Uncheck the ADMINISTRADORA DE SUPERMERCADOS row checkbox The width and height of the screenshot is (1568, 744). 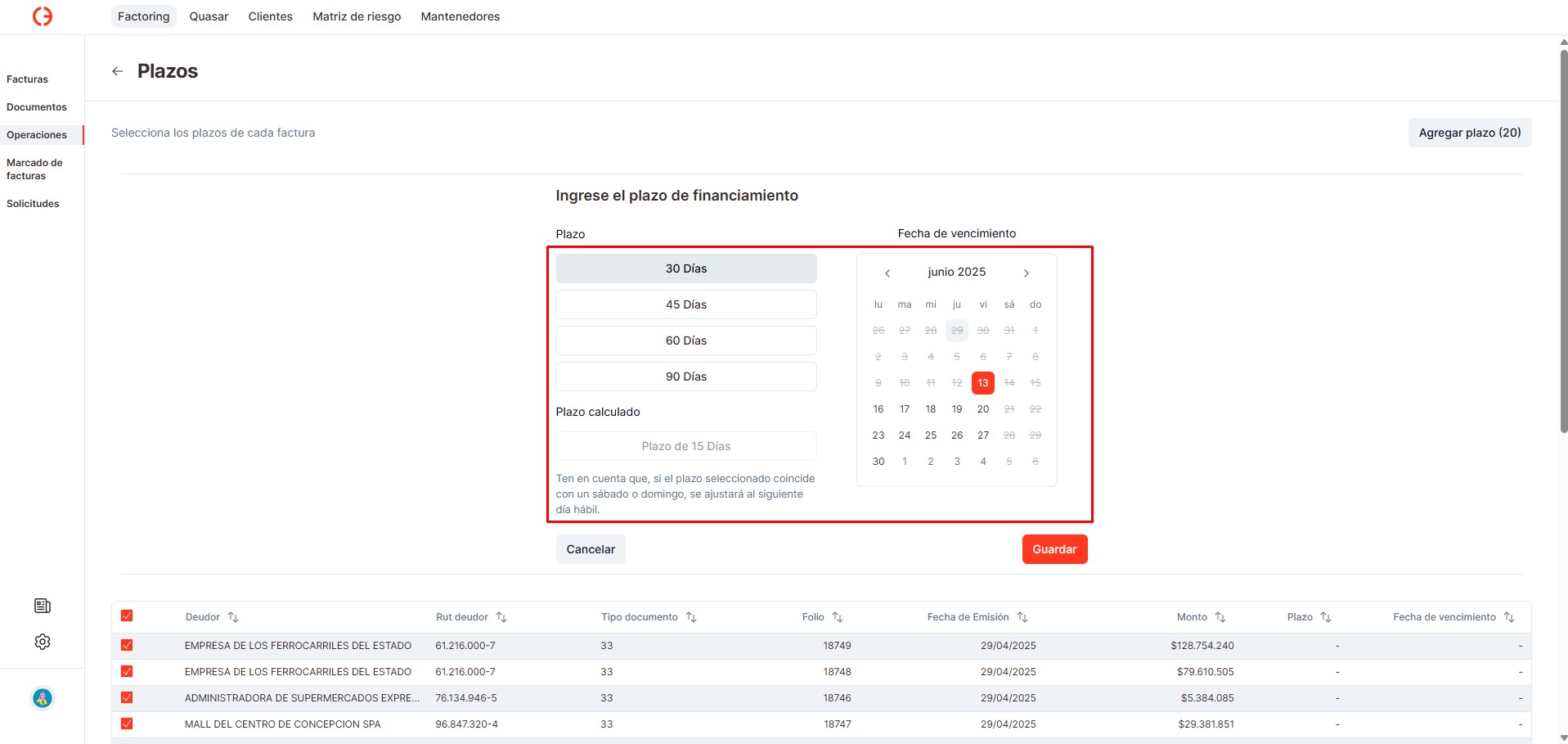click(128, 698)
